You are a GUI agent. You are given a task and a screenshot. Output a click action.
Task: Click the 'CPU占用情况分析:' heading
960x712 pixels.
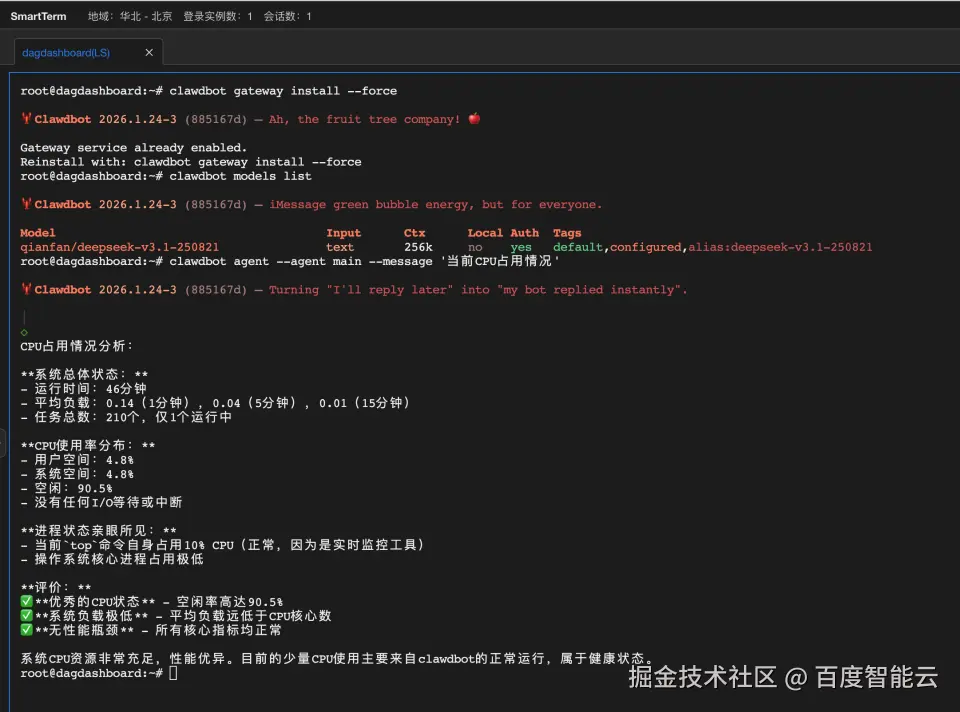coord(77,346)
